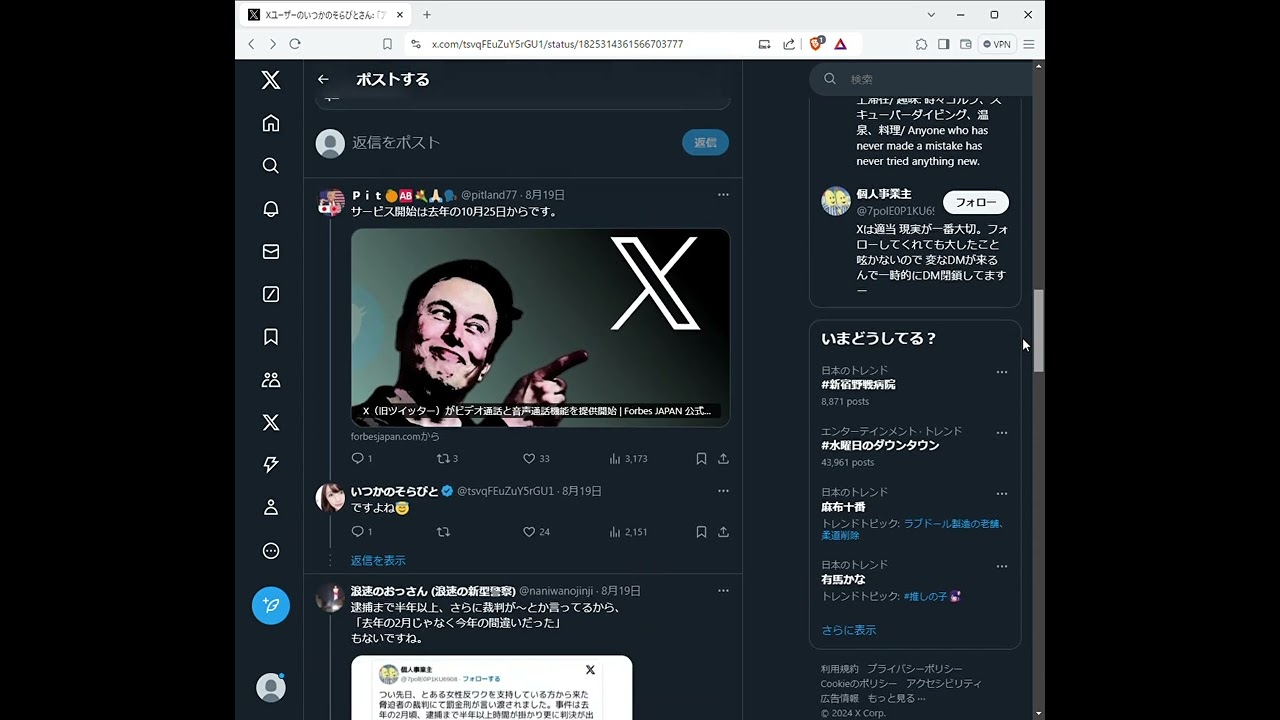Open Grok slash icon in sidebar

(271, 294)
